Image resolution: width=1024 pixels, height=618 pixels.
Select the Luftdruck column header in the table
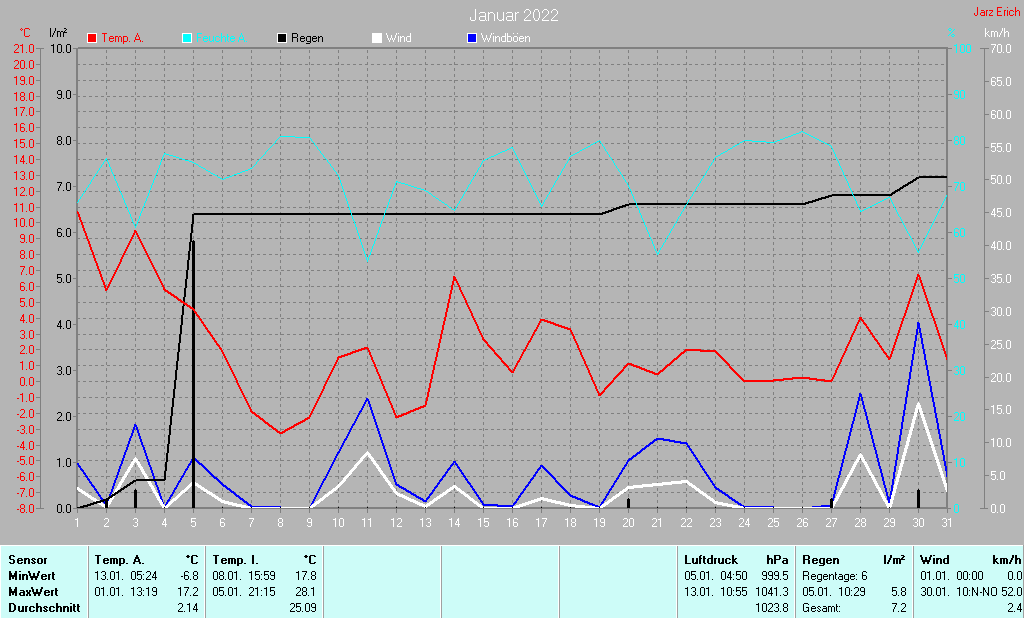709,560
